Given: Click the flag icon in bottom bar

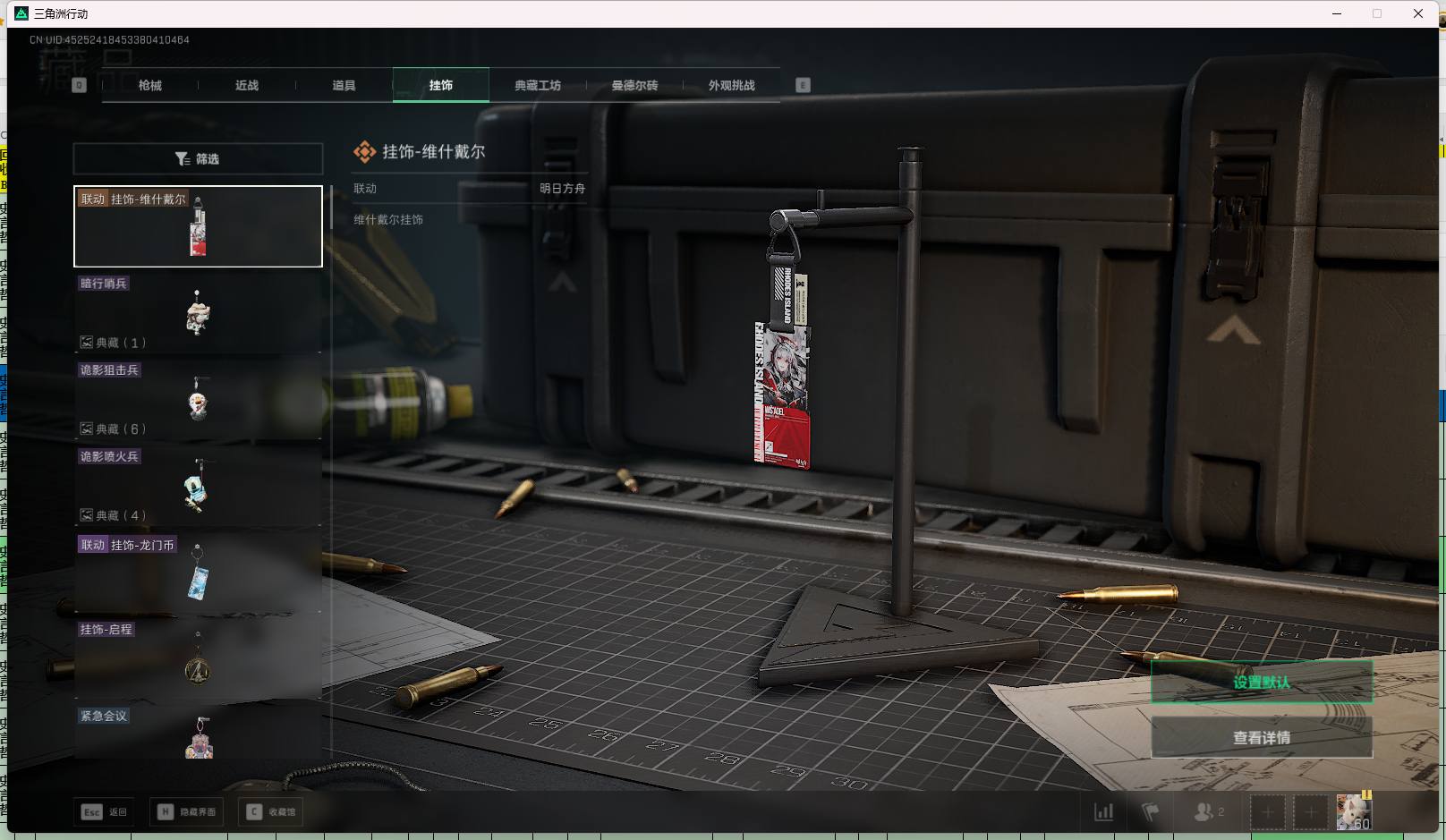Looking at the screenshot, I should click(x=1151, y=812).
